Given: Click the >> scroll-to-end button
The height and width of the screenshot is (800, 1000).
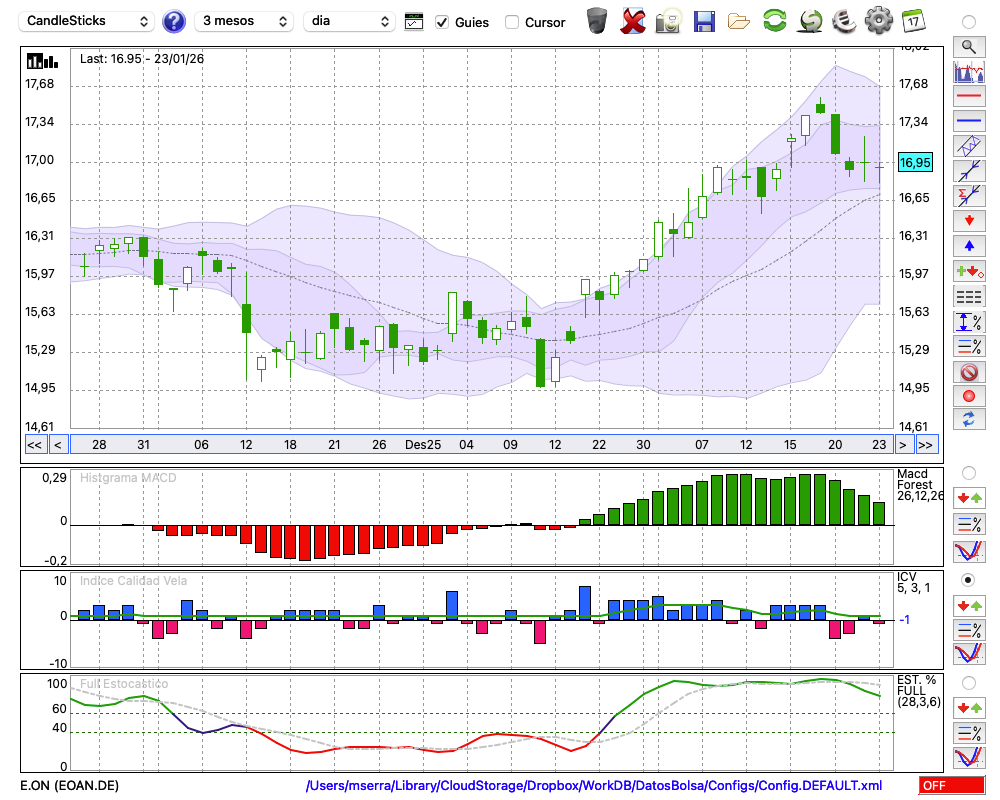Looking at the screenshot, I should (926, 445).
